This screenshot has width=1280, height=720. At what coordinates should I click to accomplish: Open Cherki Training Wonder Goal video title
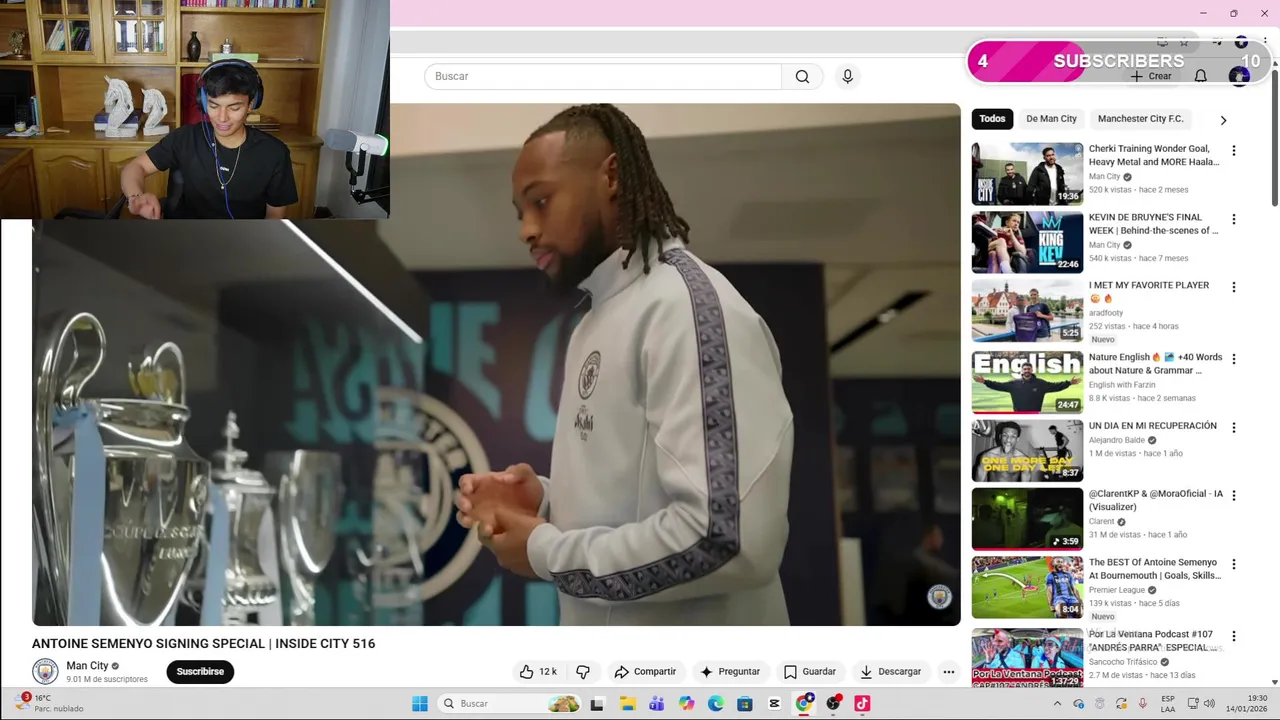pyautogui.click(x=1153, y=155)
